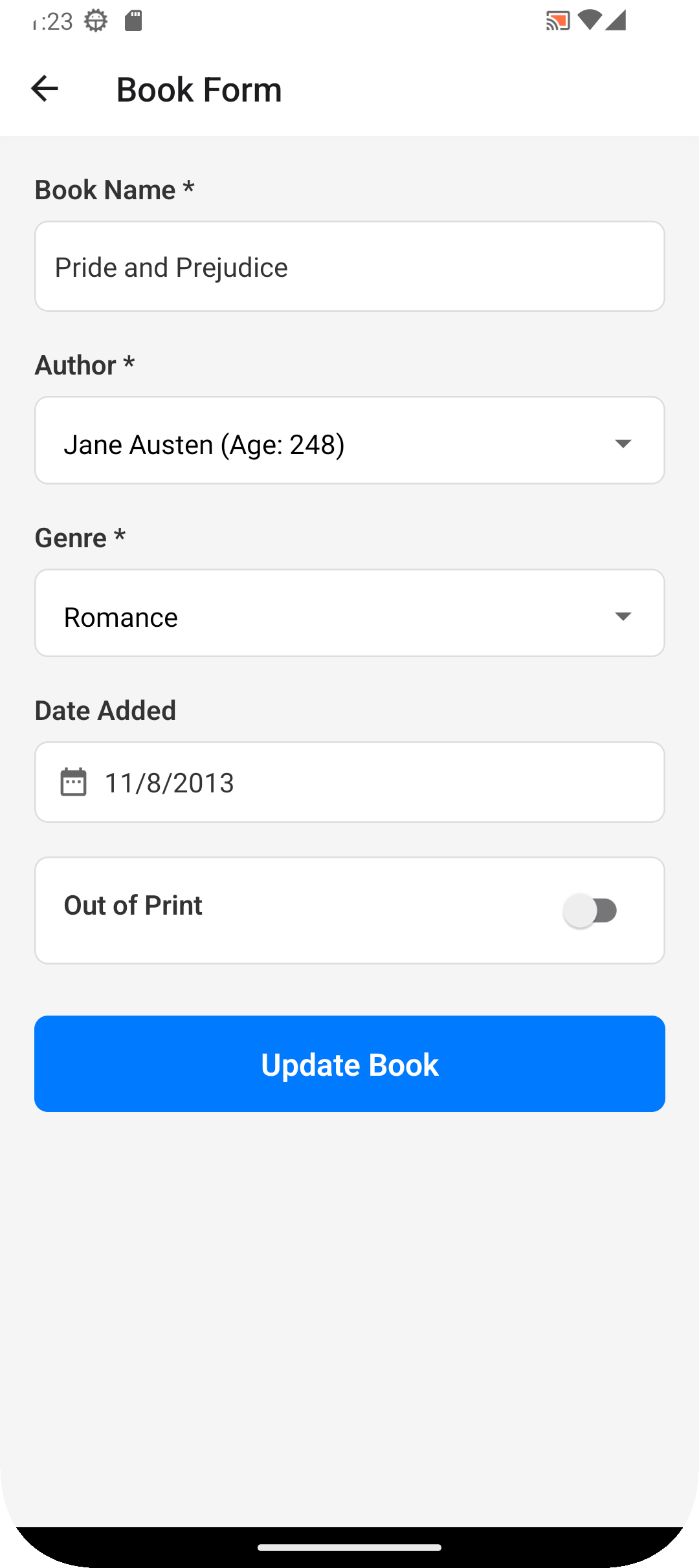Viewport: 699px width, 1568px height.
Task: Tap the cellular signal status icon
Action: pyautogui.click(x=616, y=20)
